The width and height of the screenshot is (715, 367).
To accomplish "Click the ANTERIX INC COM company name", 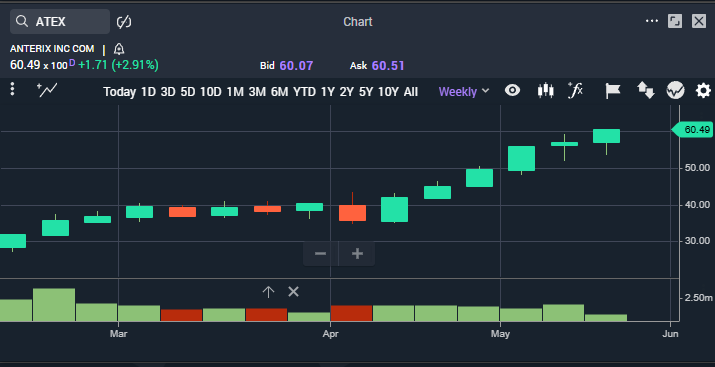I will [52, 49].
